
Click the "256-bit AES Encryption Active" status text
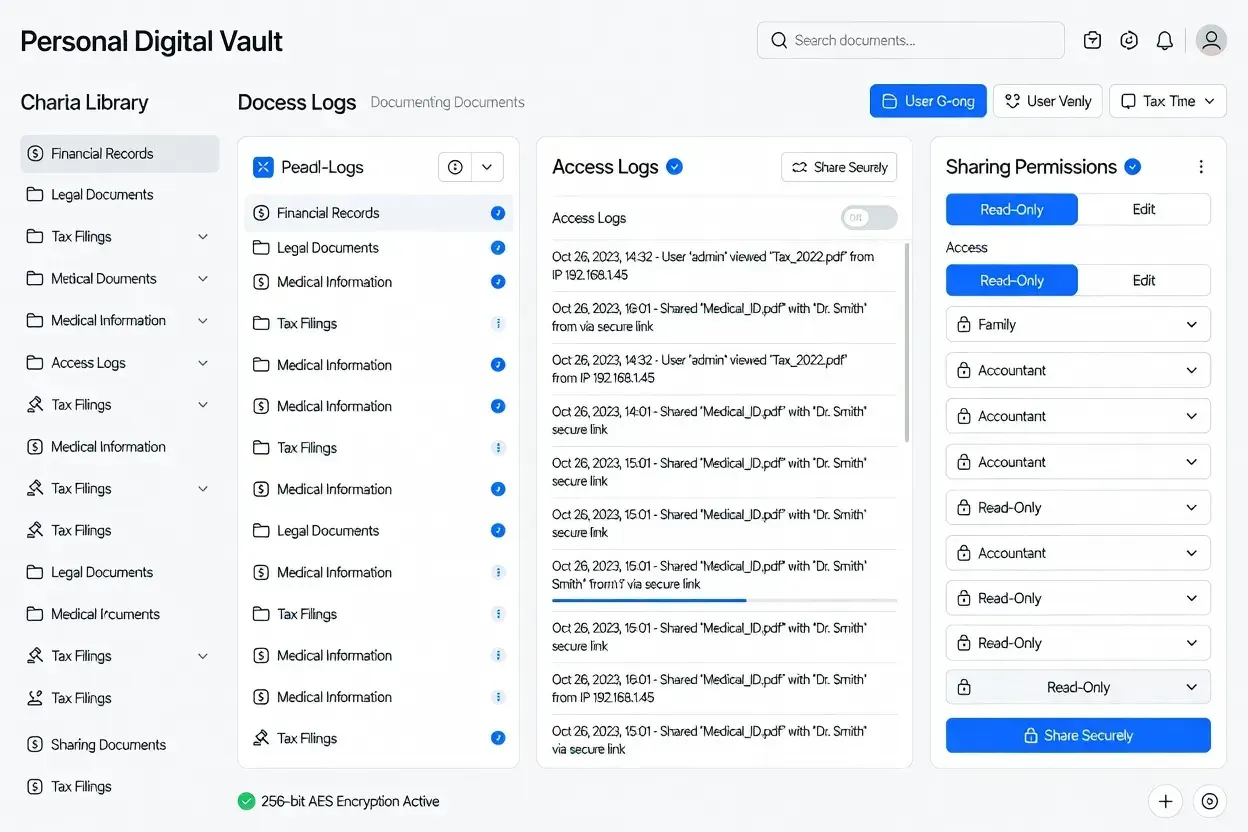[x=350, y=801]
